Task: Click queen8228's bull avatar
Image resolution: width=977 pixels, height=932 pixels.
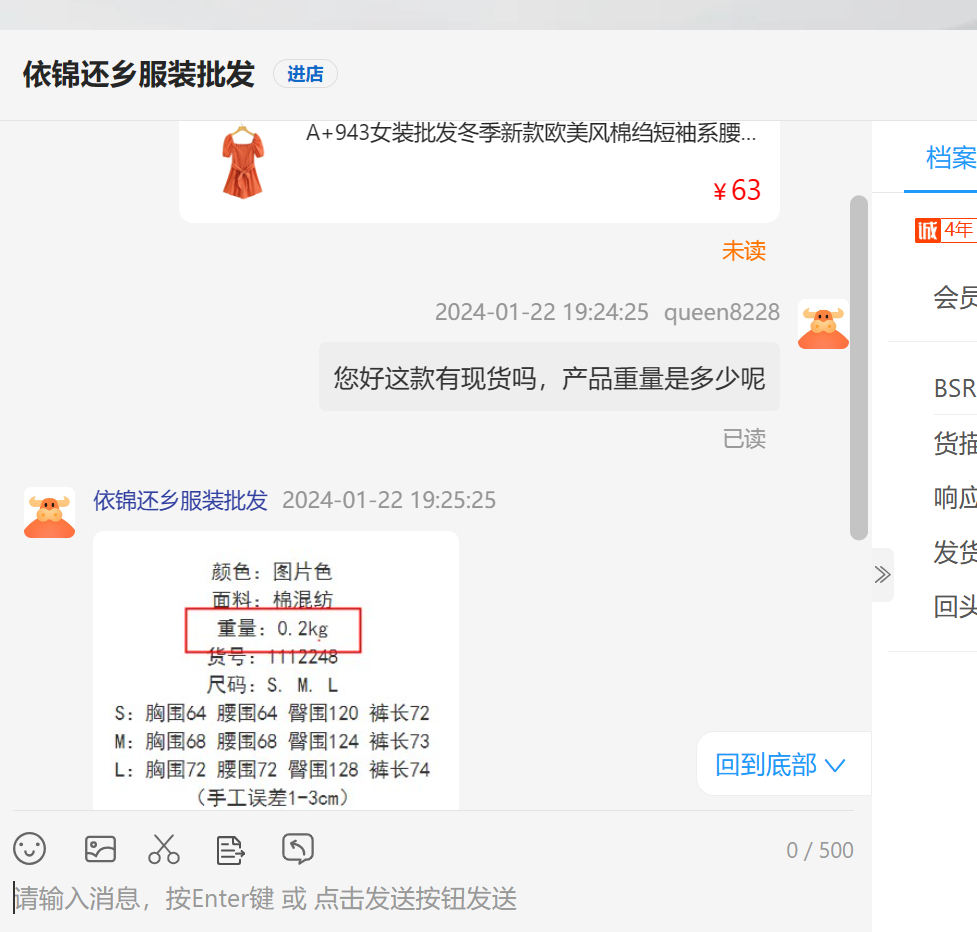Action: (823, 325)
